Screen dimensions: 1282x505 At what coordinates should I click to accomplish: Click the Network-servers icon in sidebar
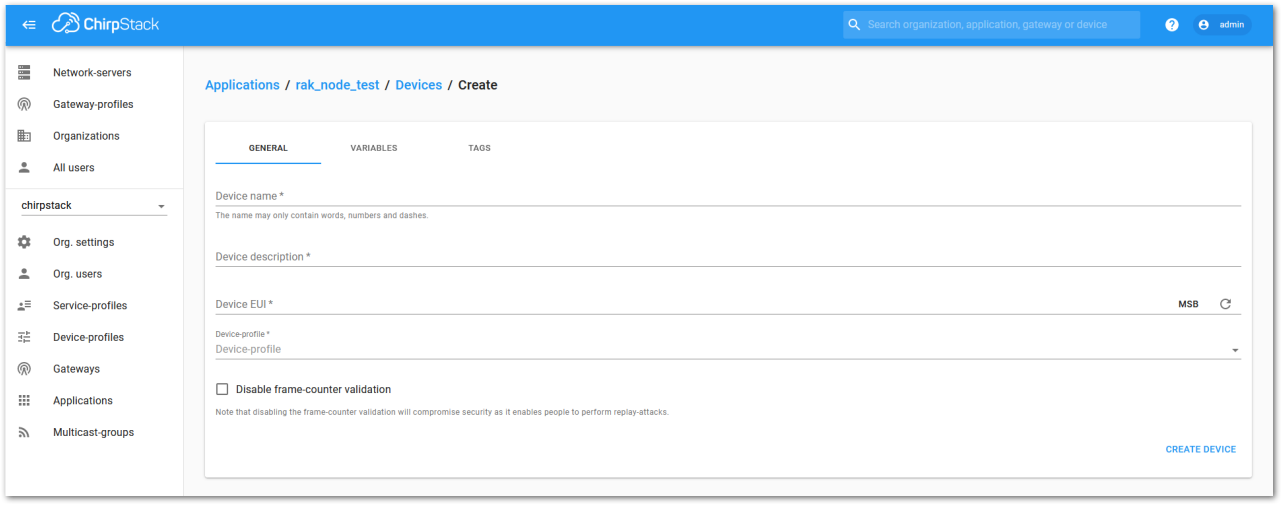point(25,72)
